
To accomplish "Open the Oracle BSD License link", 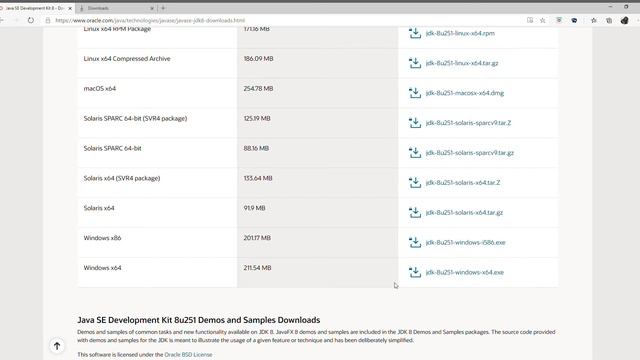I will point(188,355).
